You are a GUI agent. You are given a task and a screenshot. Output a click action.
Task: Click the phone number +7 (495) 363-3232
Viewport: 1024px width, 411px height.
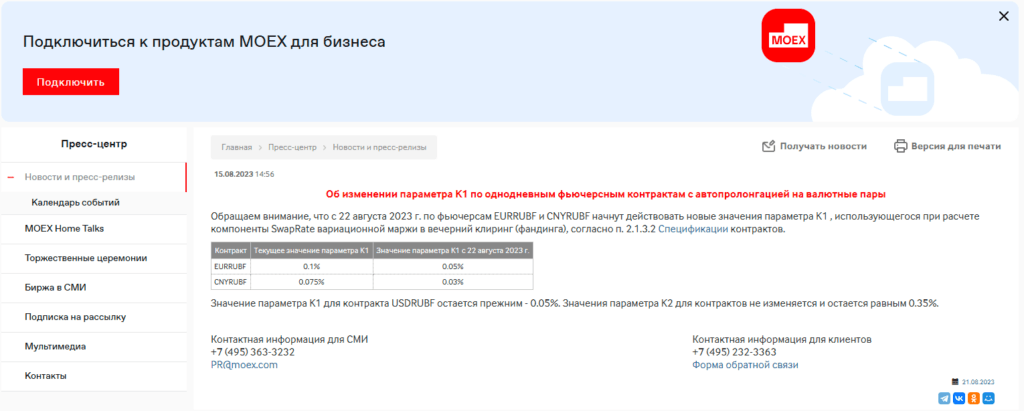(x=253, y=352)
